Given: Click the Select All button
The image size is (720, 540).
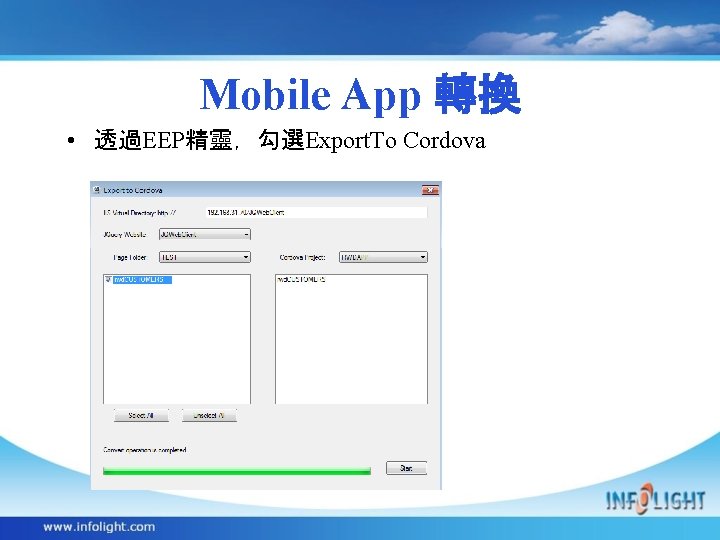Looking at the screenshot, I should [141, 416].
